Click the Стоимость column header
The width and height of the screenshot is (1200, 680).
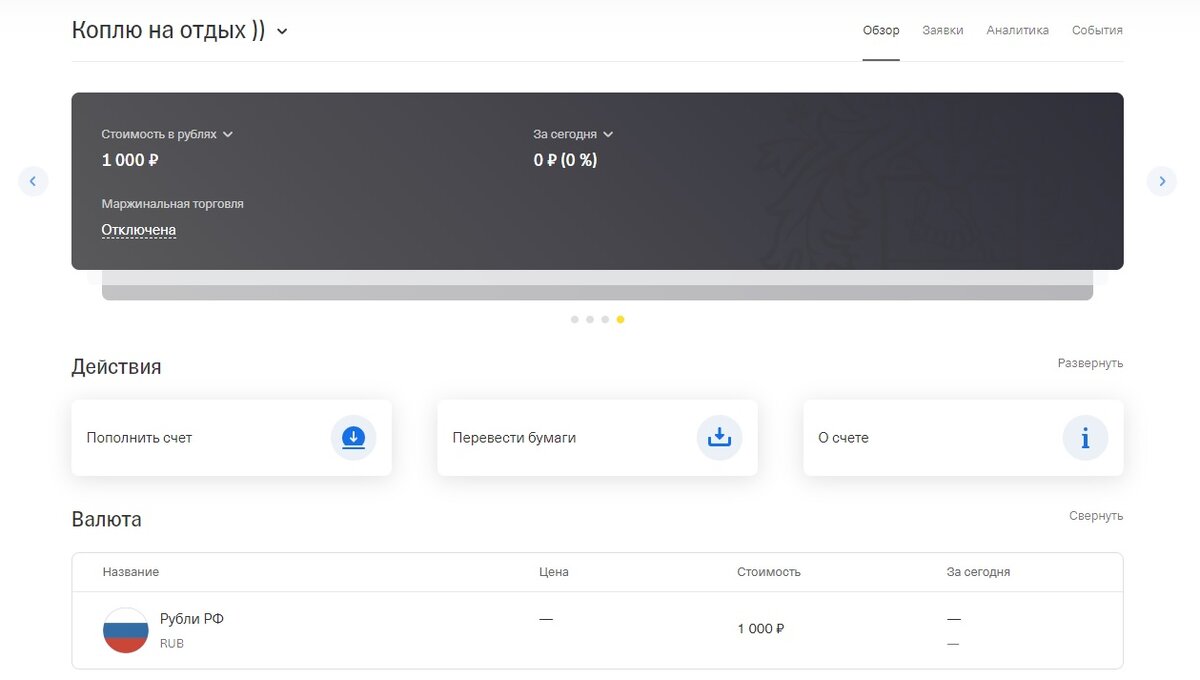(769, 572)
